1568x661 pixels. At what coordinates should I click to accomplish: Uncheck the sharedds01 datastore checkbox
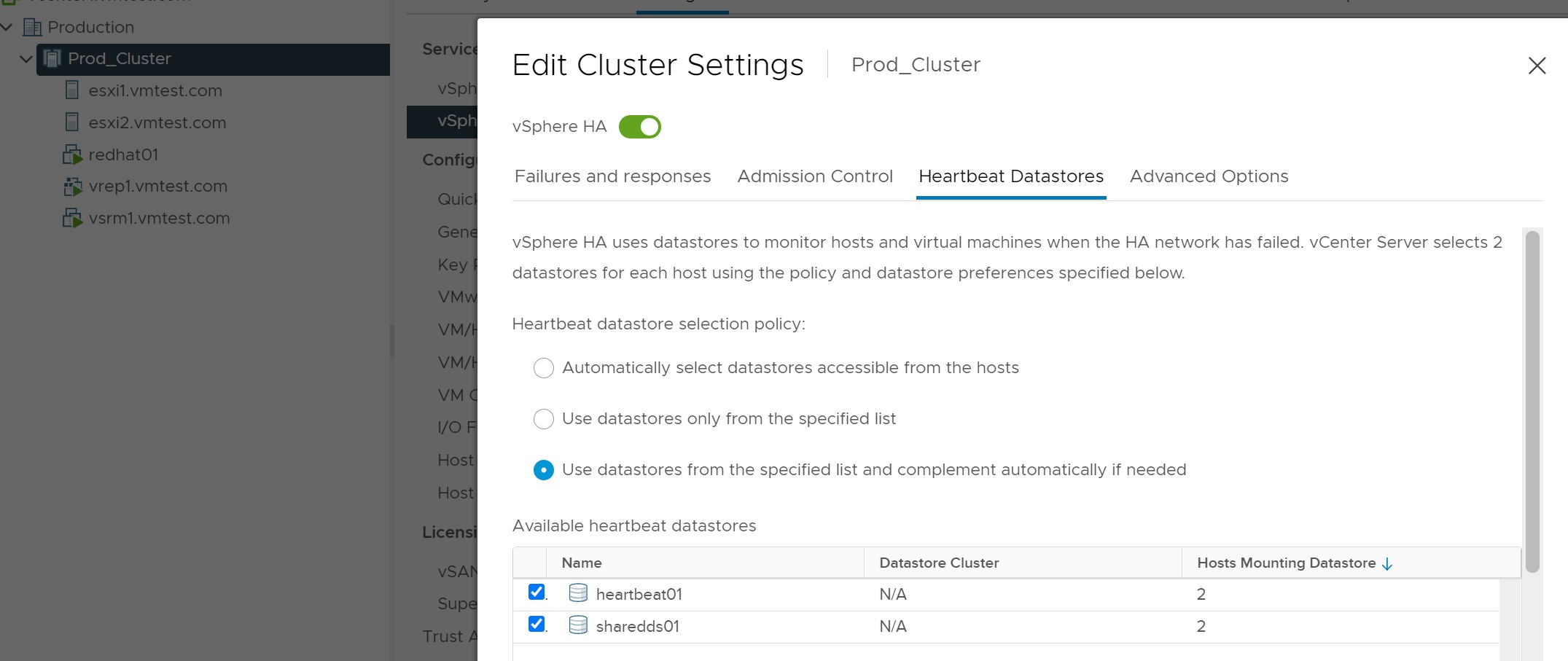[x=537, y=624]
